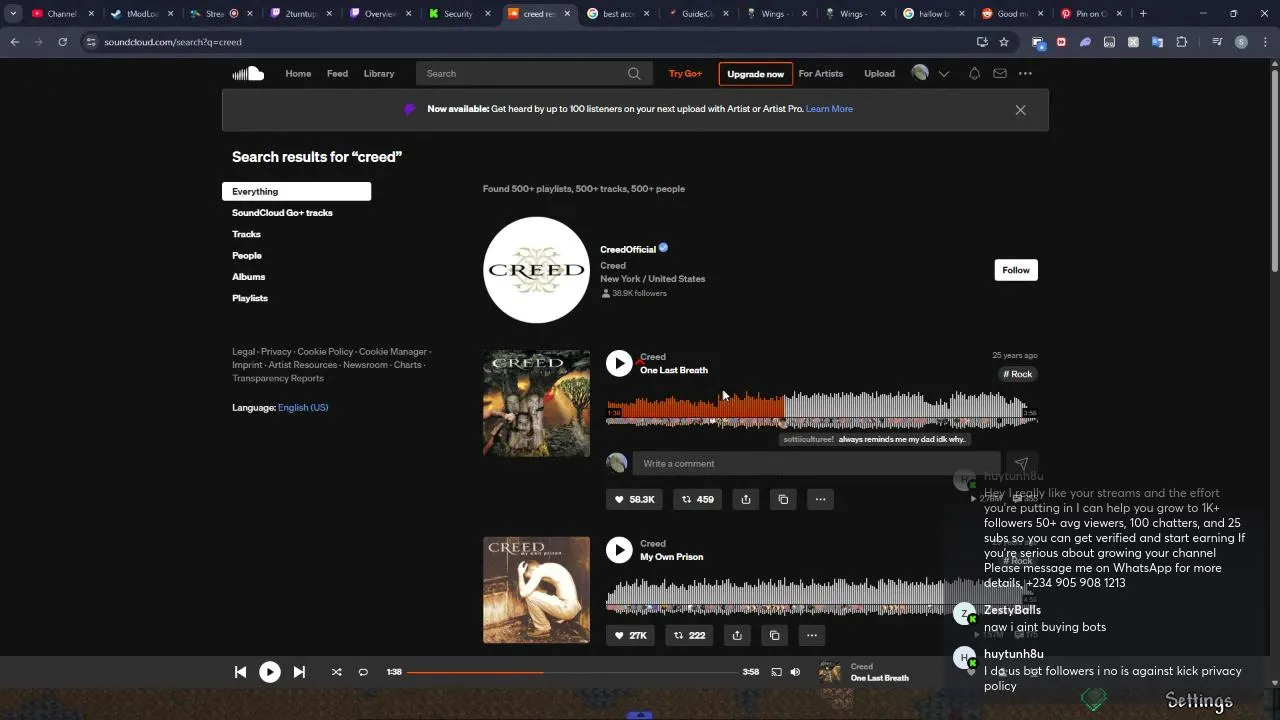Open the three-dot header menu
The width and height of the screenshot is (1280, 720).
[1025, 73]
